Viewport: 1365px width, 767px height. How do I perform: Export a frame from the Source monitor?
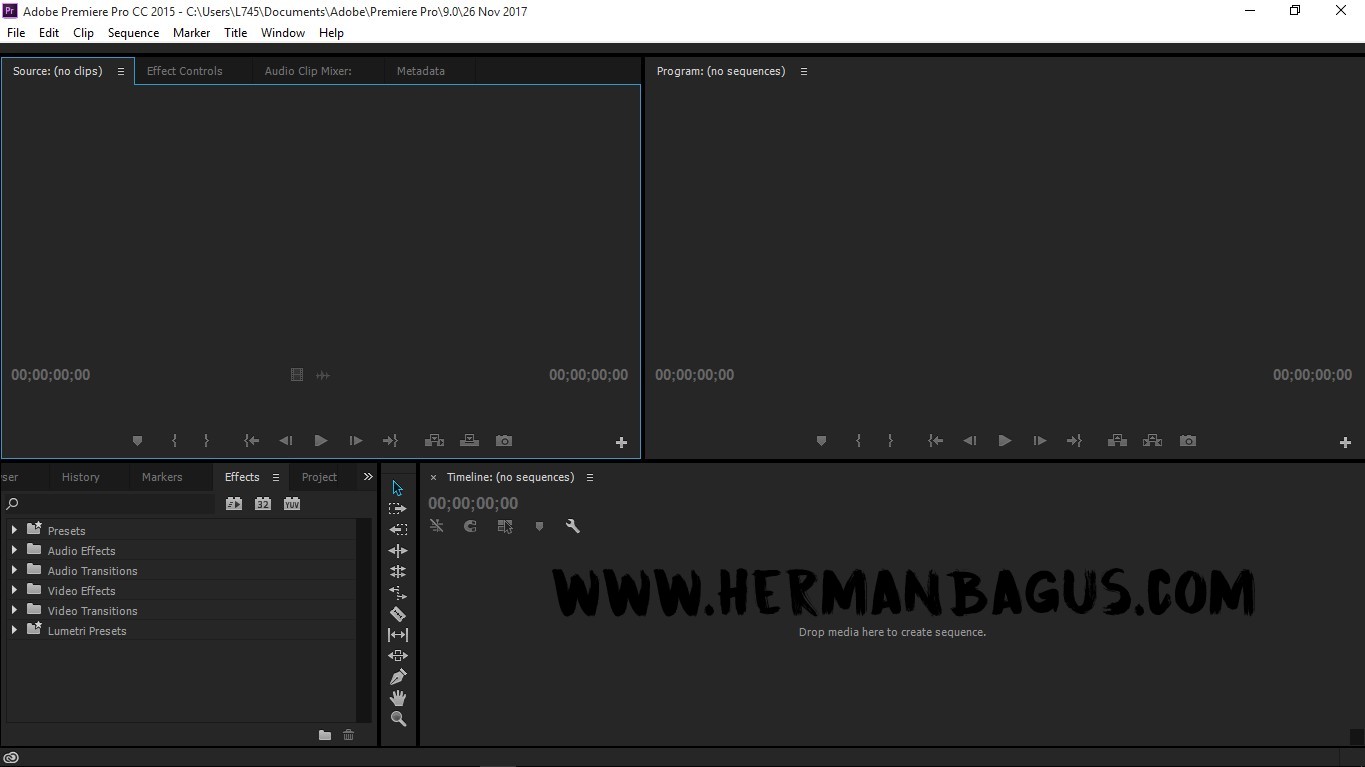[x=504, y=441]
